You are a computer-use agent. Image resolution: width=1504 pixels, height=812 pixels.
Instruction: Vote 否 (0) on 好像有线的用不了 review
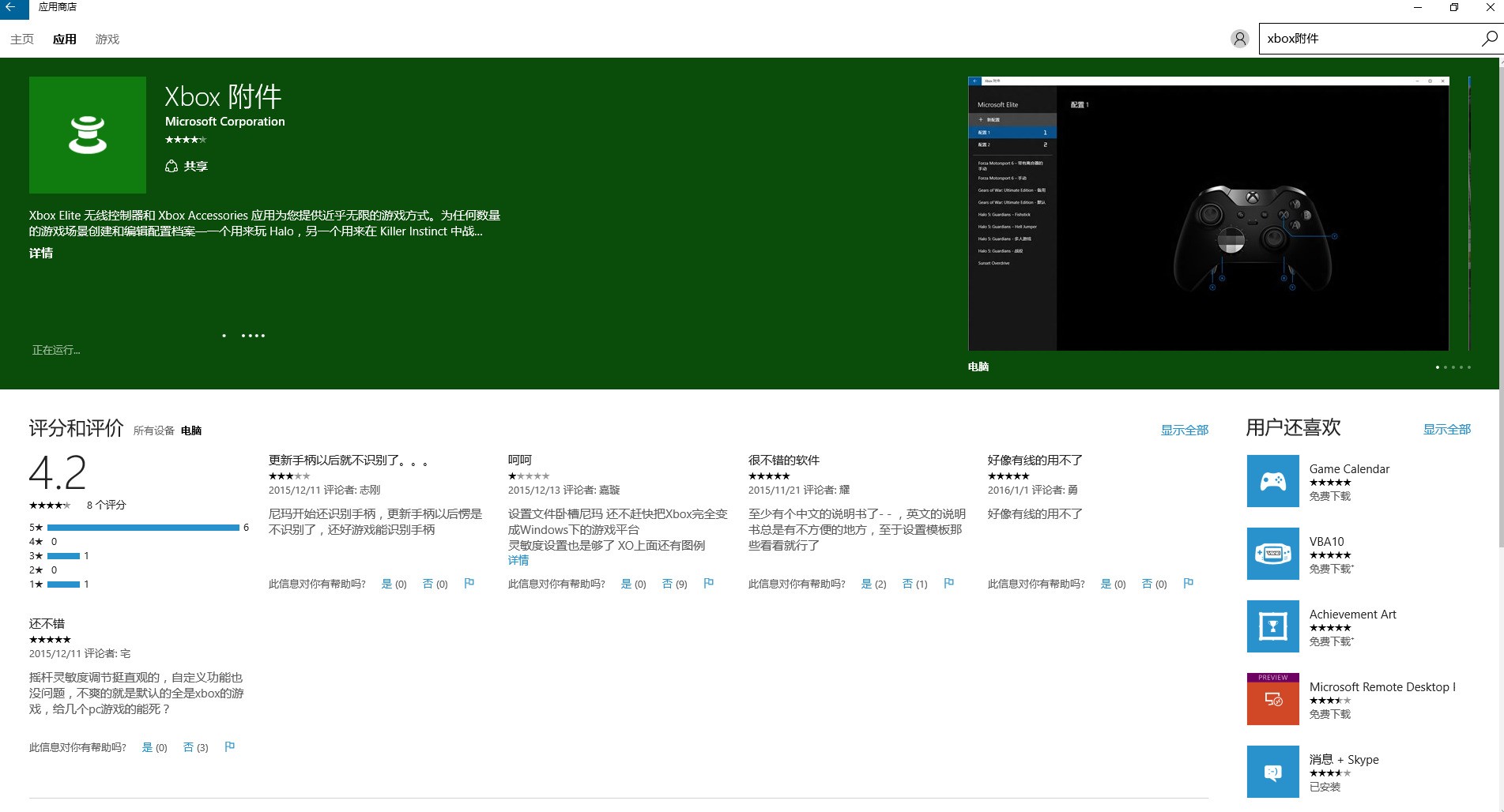pos(1154,584)
